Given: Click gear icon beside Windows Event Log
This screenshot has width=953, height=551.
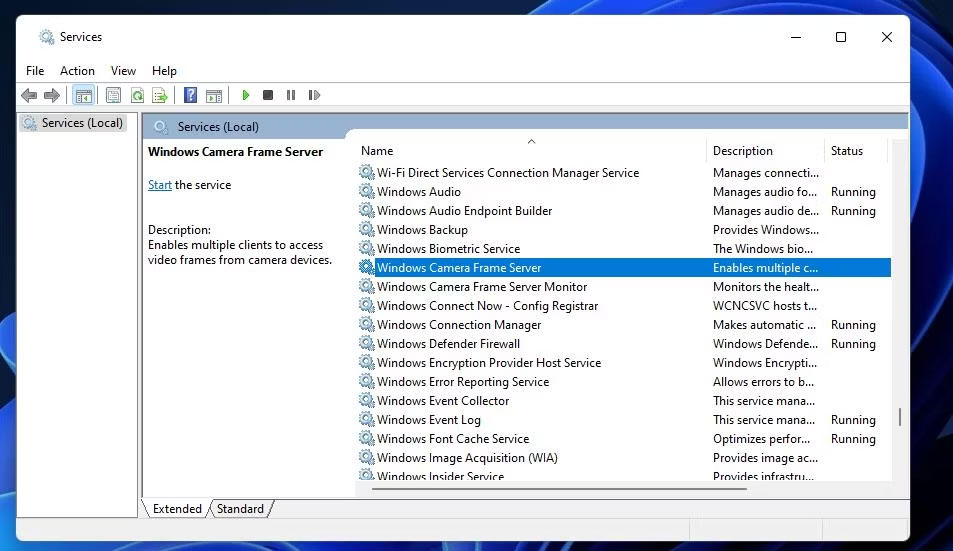Looking at the screenshot, I should click(x=366, y=419).
